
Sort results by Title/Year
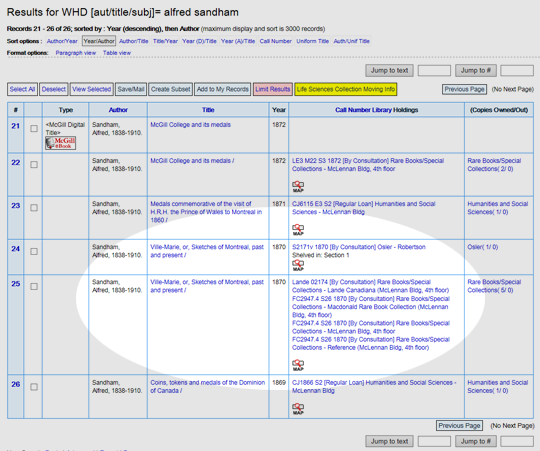pos(165,41)
